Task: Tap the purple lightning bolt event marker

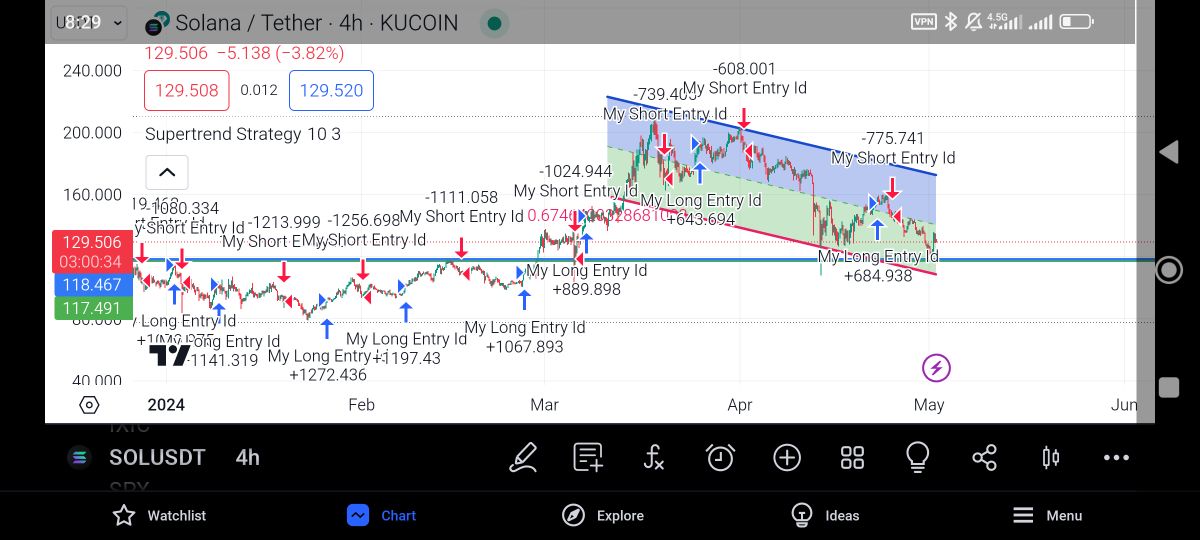Action: [936, 368]
